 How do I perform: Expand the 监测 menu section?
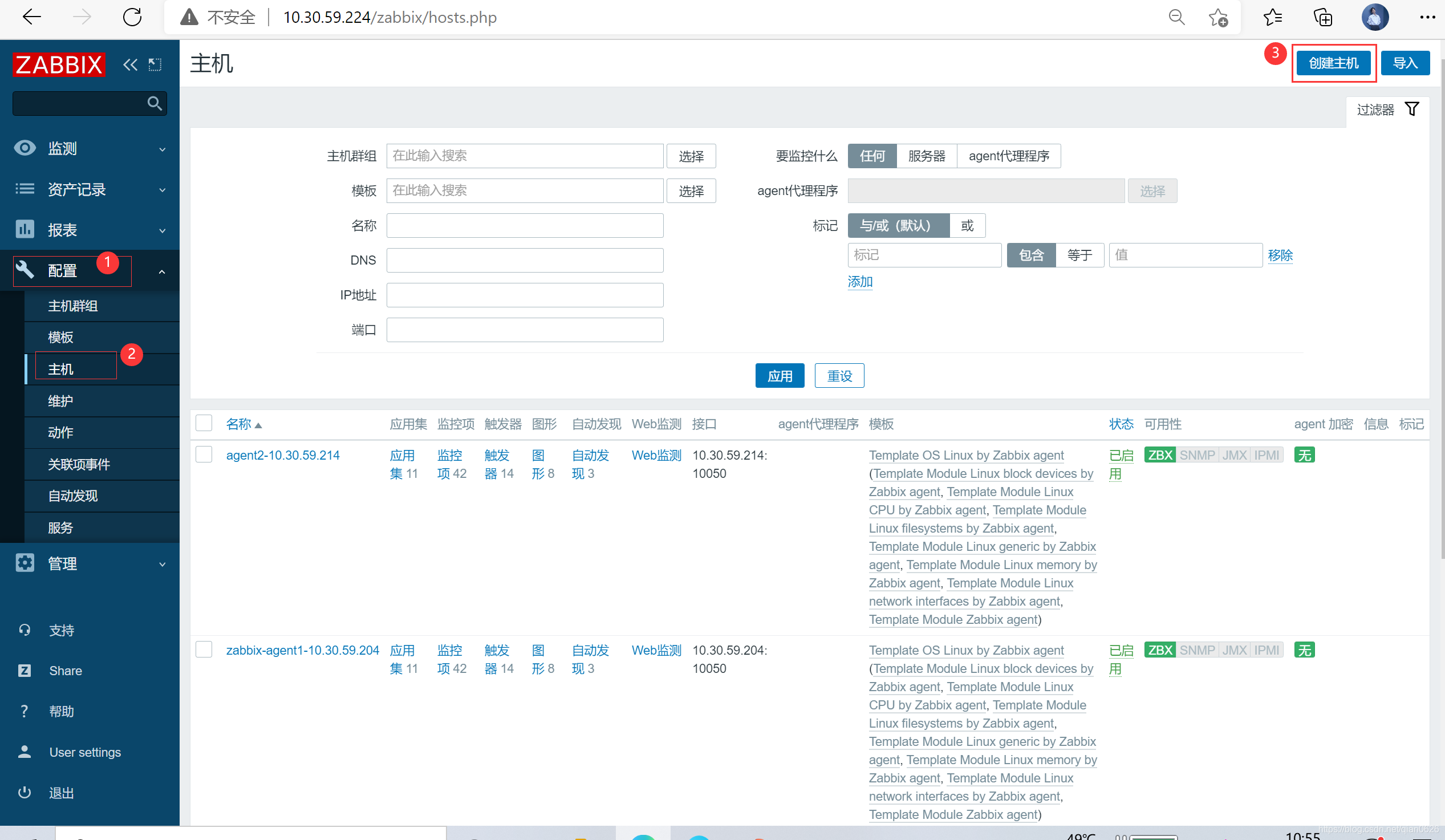90,148
